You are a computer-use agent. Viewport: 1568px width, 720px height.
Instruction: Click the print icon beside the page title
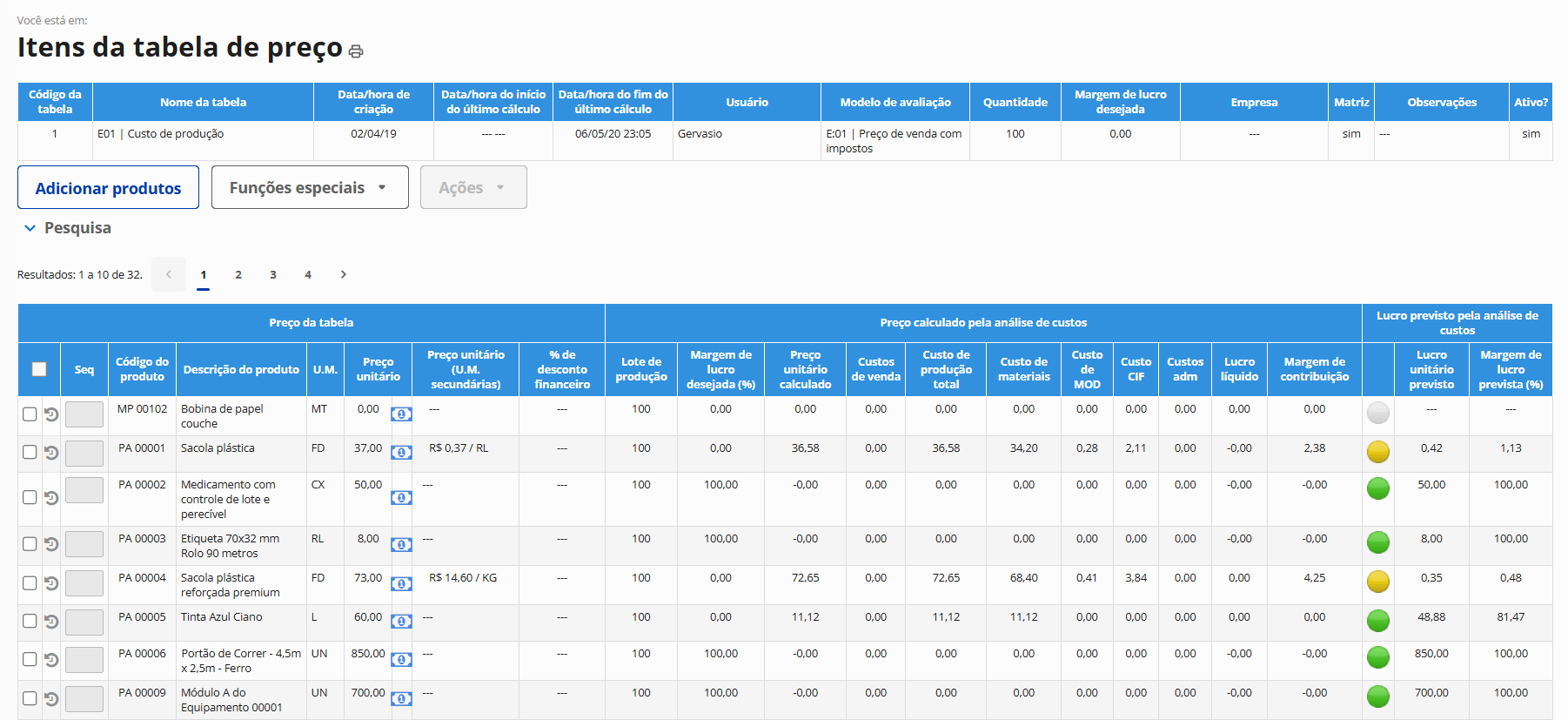point(355,51)
